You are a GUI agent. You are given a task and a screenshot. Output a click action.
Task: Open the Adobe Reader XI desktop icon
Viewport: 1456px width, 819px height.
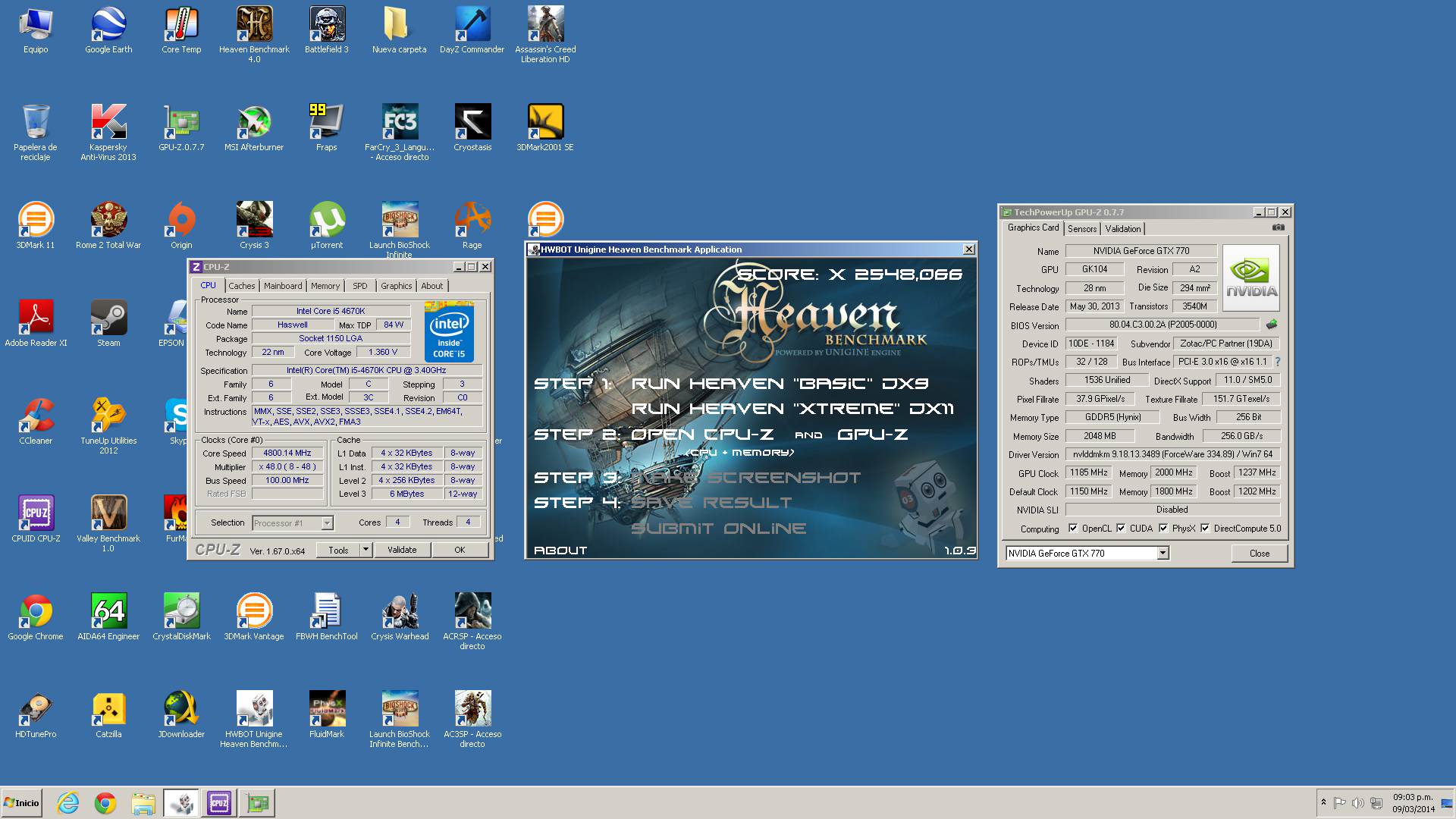36,323
